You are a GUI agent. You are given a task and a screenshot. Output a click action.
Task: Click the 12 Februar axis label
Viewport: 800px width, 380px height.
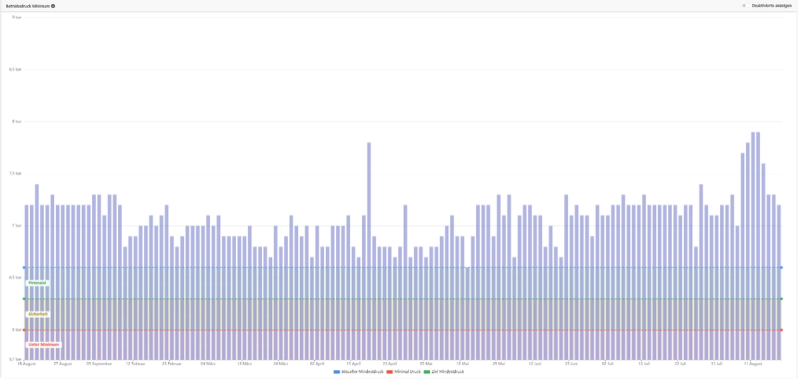coord(135,364)
